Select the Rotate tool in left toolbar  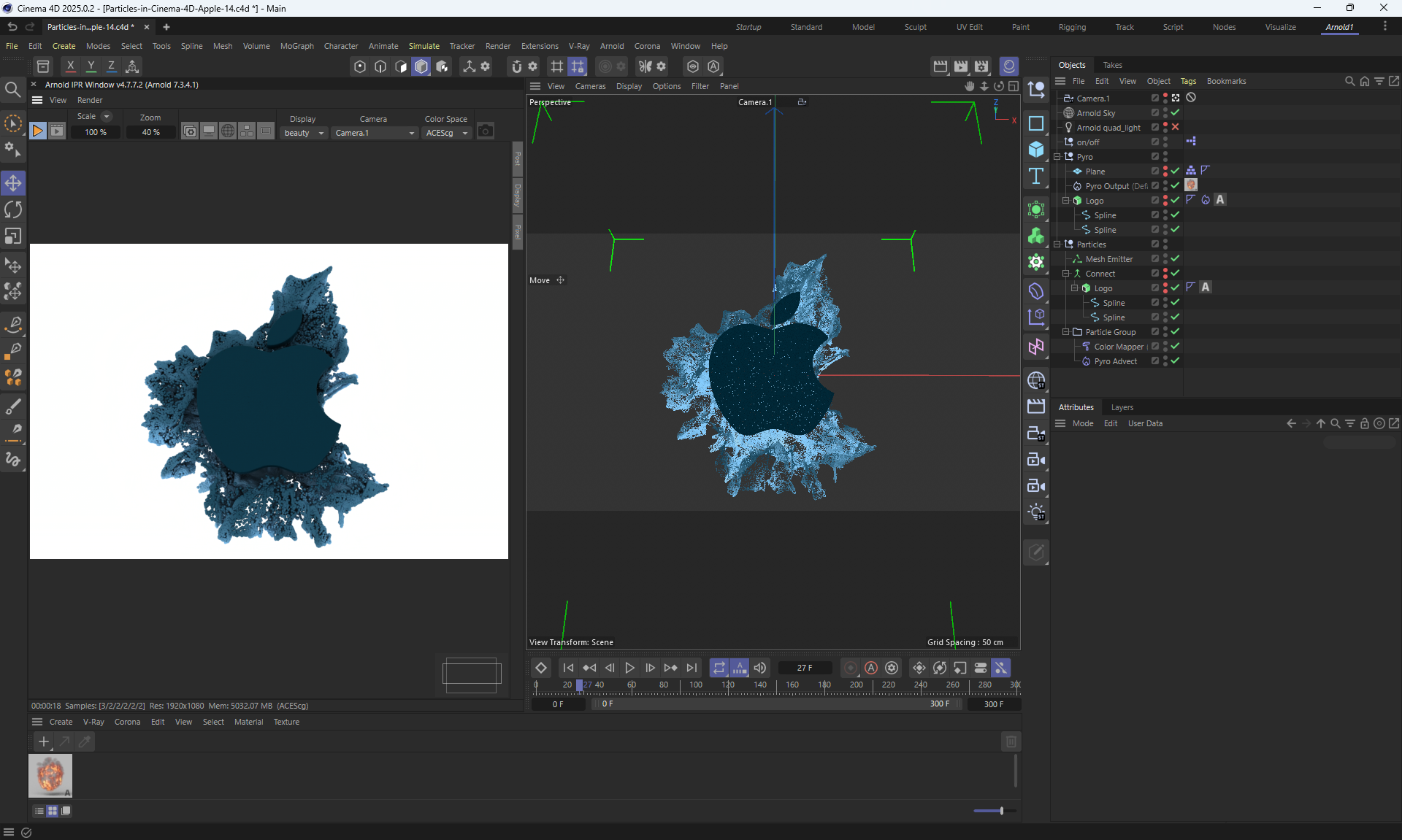click(13, 210)
